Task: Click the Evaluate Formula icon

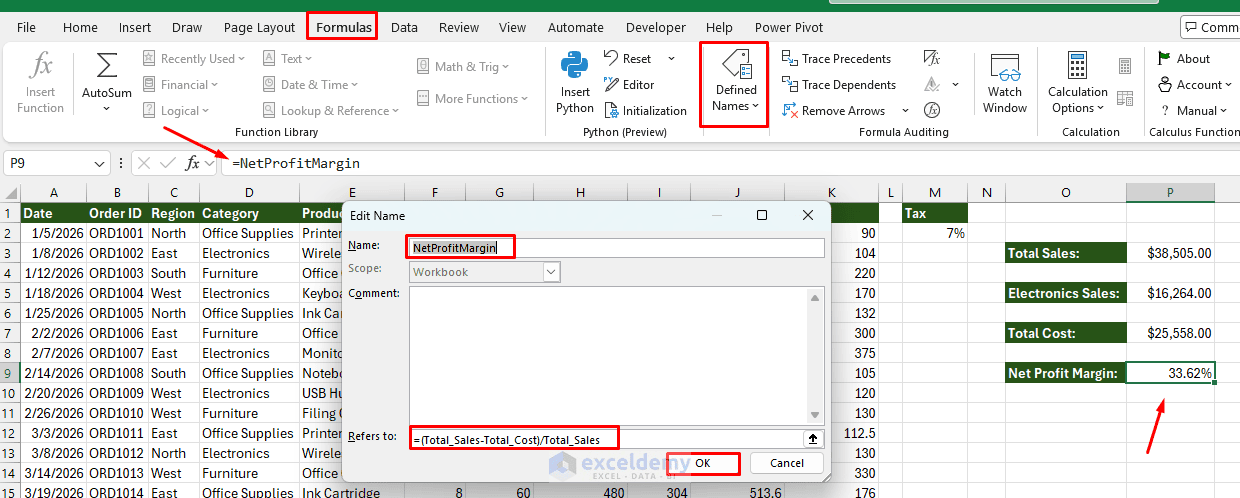Action: click(932, 111)
